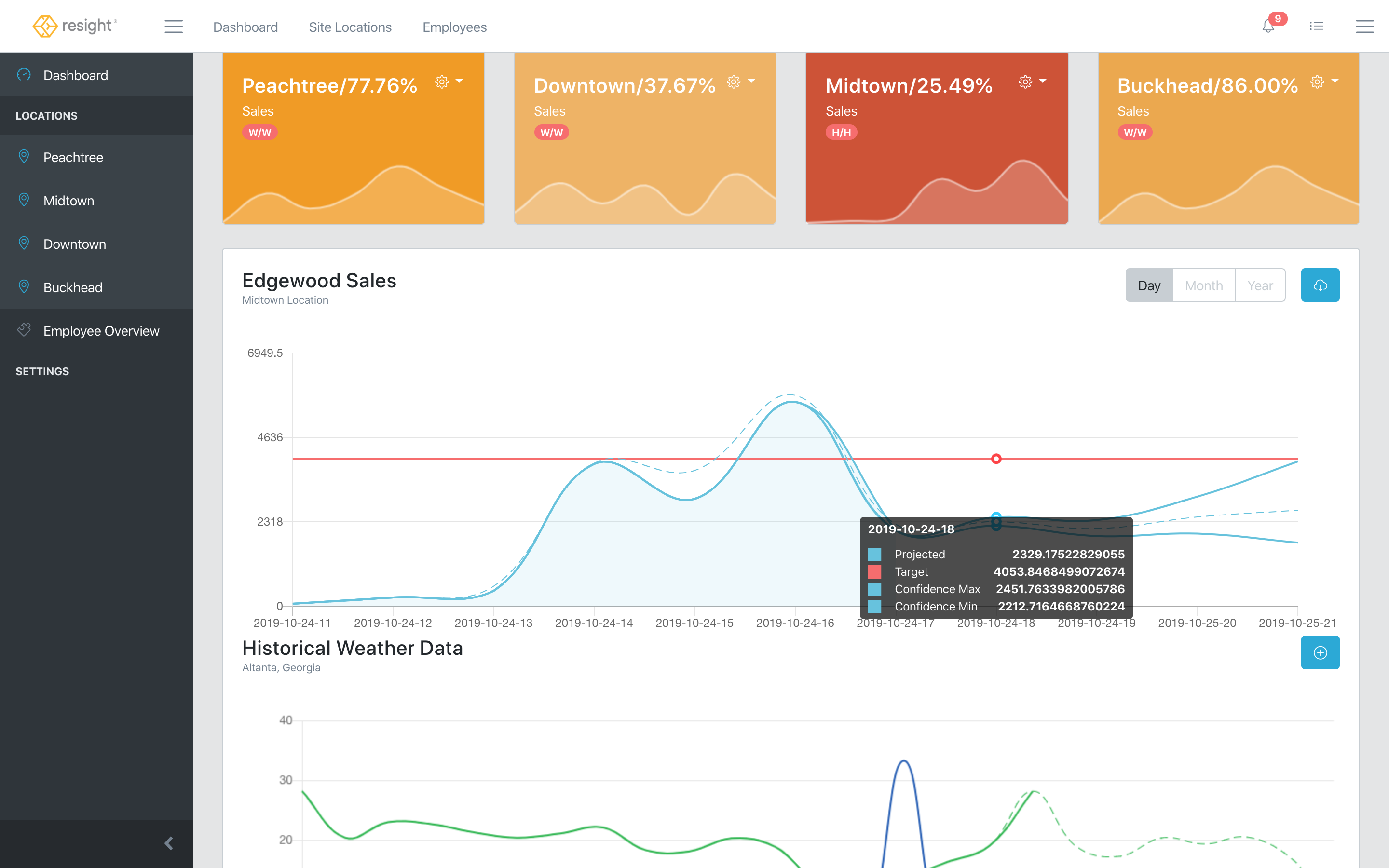Expand Downtown card dropdown arrow
The image size is (1389, 868).
click(751, 81)
